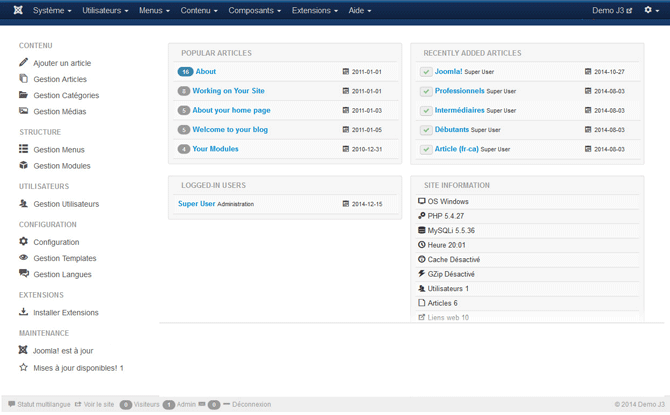
Task: Open the user settings gear dropdown
Action: 651,11
